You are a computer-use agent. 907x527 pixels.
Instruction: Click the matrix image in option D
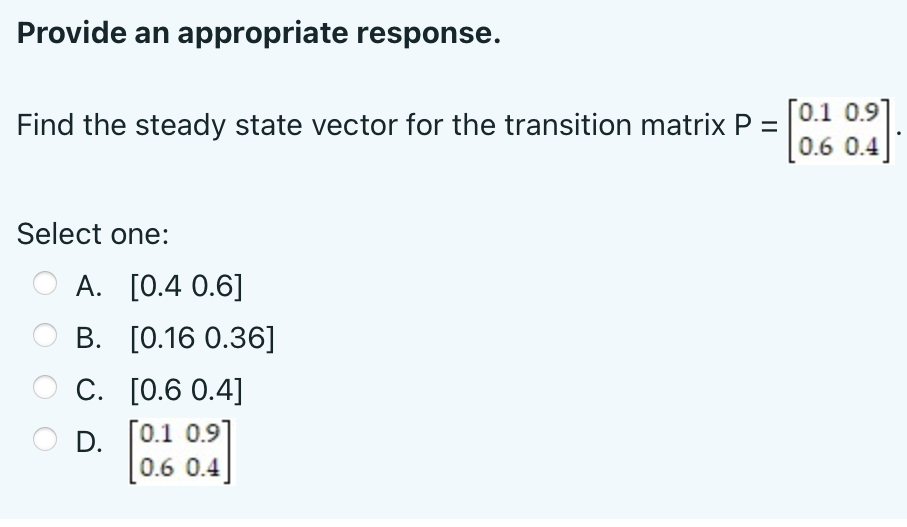(x=181, y=451)
